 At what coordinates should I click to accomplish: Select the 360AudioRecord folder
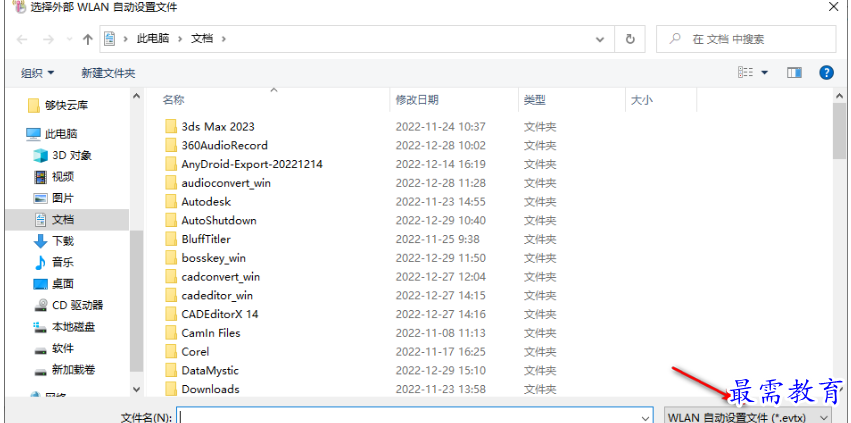pyautogui.click(x=224, y=146)
